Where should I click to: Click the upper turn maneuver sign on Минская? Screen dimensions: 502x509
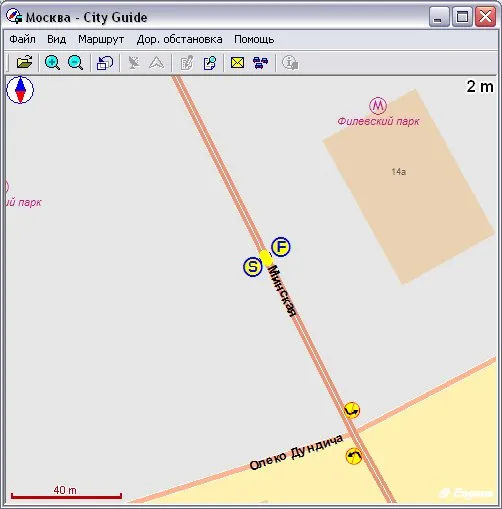(x=352, y=410)
